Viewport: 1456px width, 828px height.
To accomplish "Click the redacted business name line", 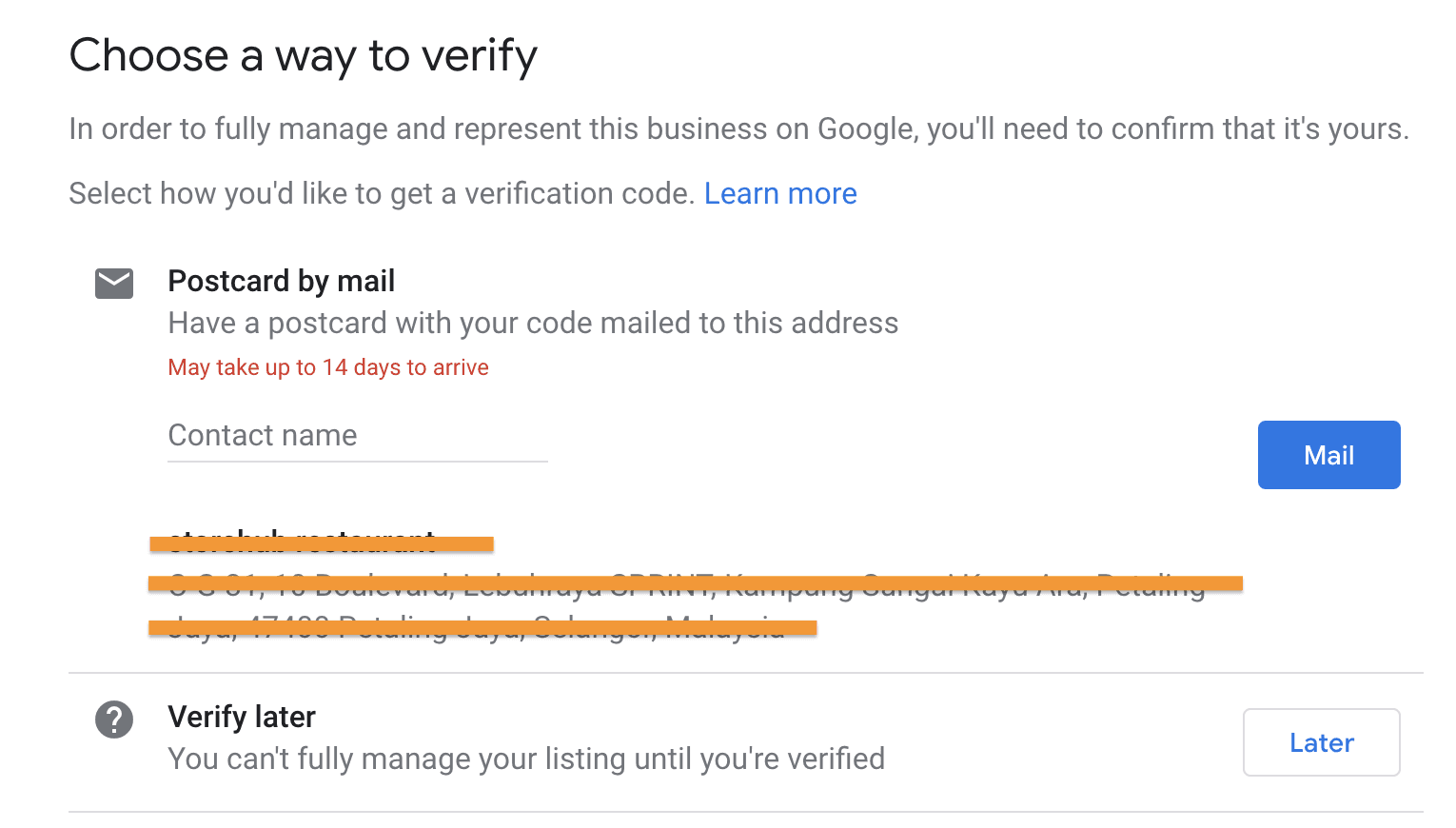I will (x=322, y=542).
